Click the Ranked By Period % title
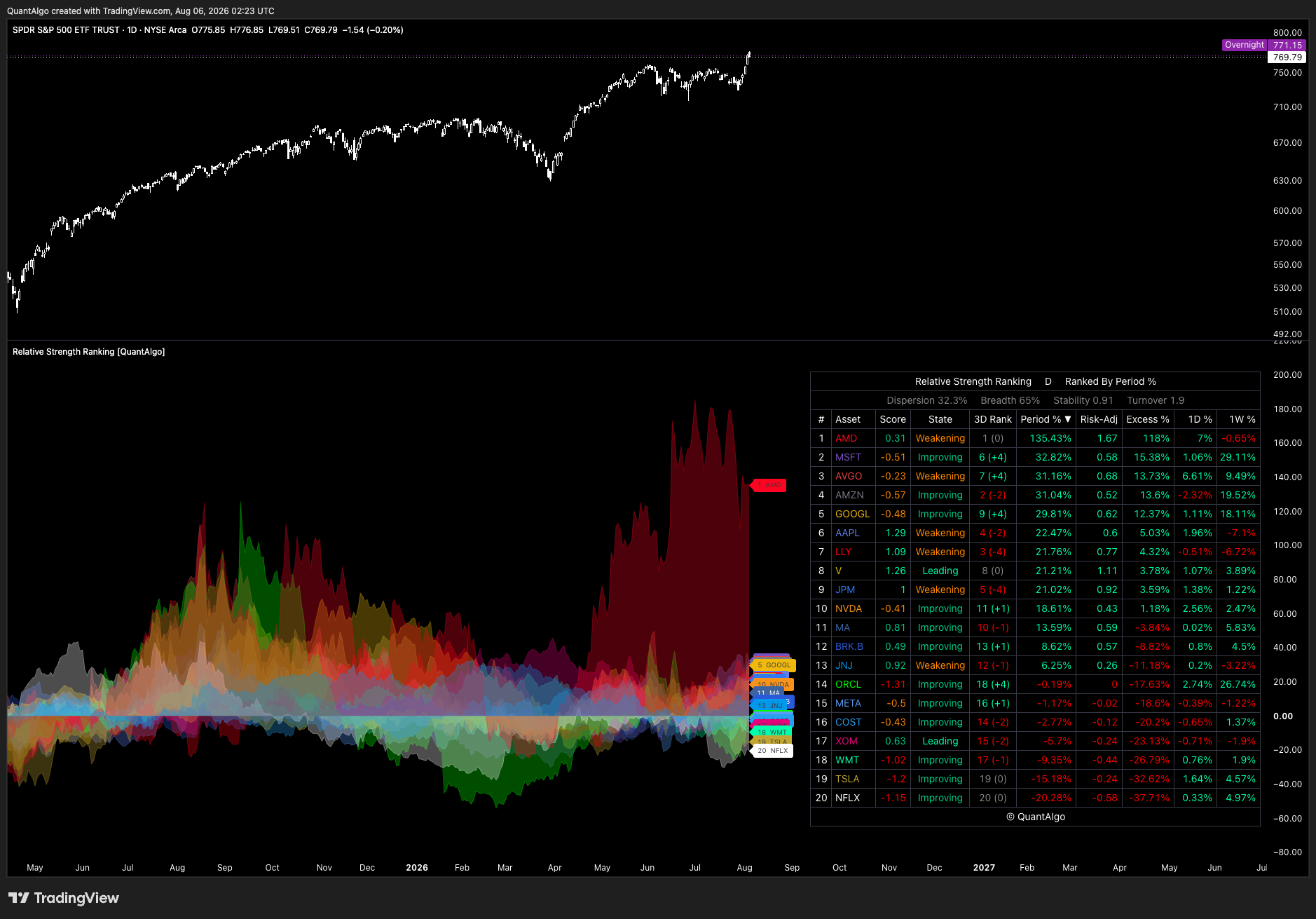 1110,381
